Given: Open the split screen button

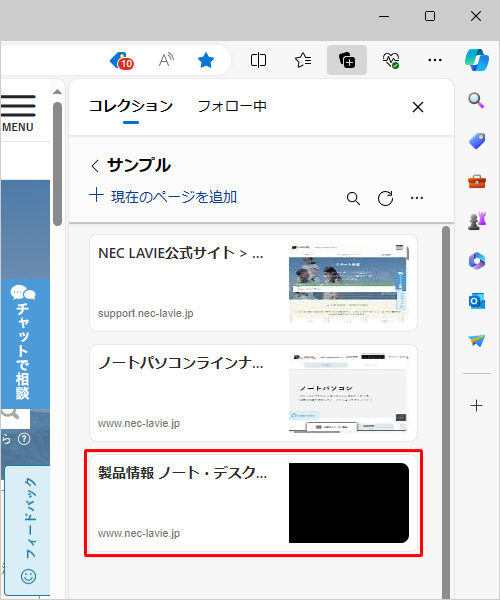Looking at the screenshot, I should click(258, 60).
